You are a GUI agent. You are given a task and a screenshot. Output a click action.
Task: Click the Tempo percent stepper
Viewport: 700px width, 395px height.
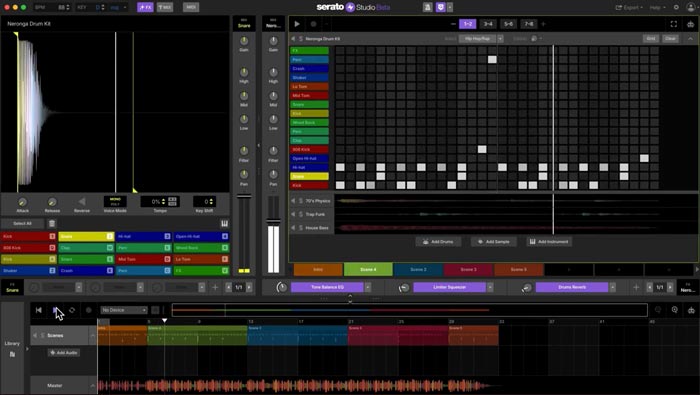(x=163, y=201)
